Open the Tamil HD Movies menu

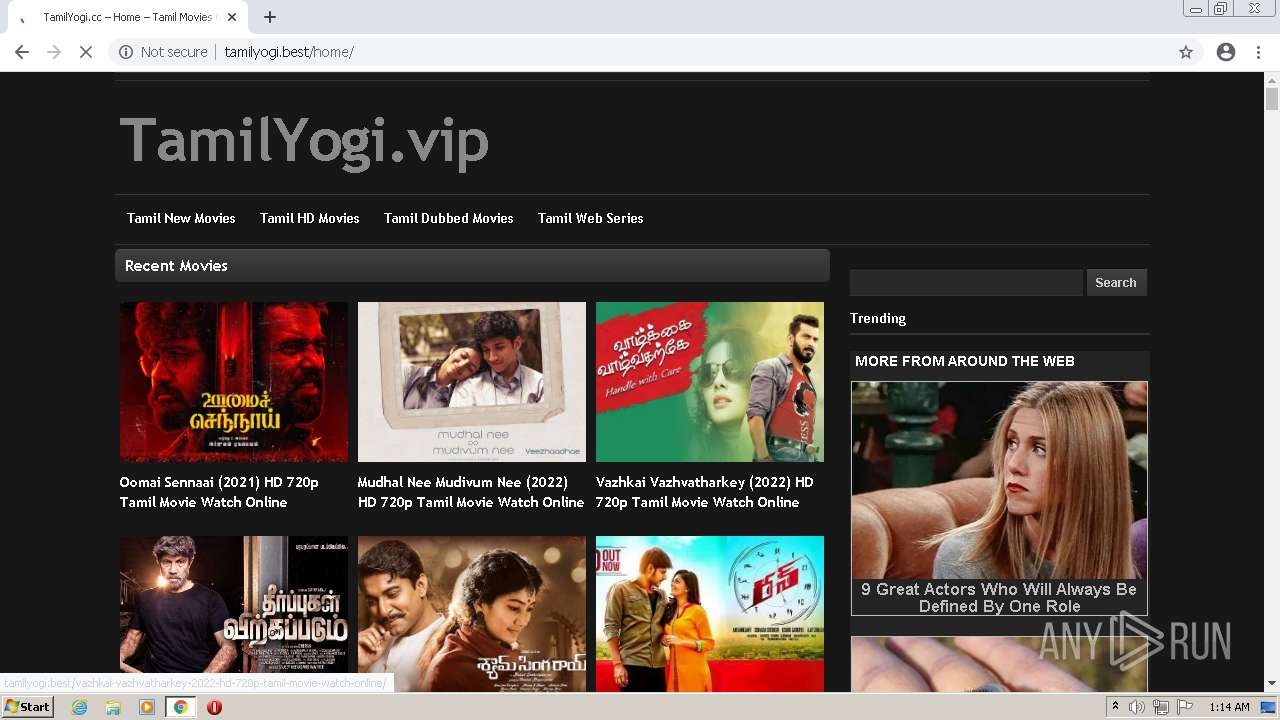[x=309, y=218]
